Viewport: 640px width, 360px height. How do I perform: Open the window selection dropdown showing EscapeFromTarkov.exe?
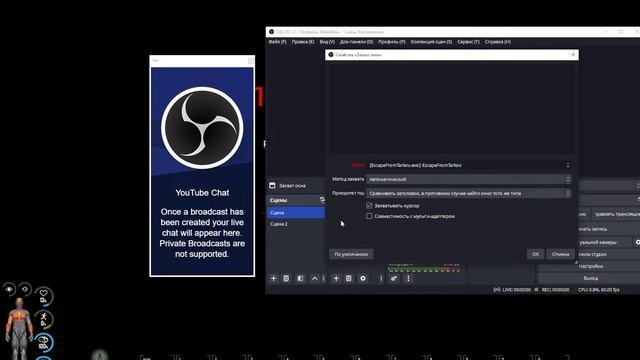469,165
